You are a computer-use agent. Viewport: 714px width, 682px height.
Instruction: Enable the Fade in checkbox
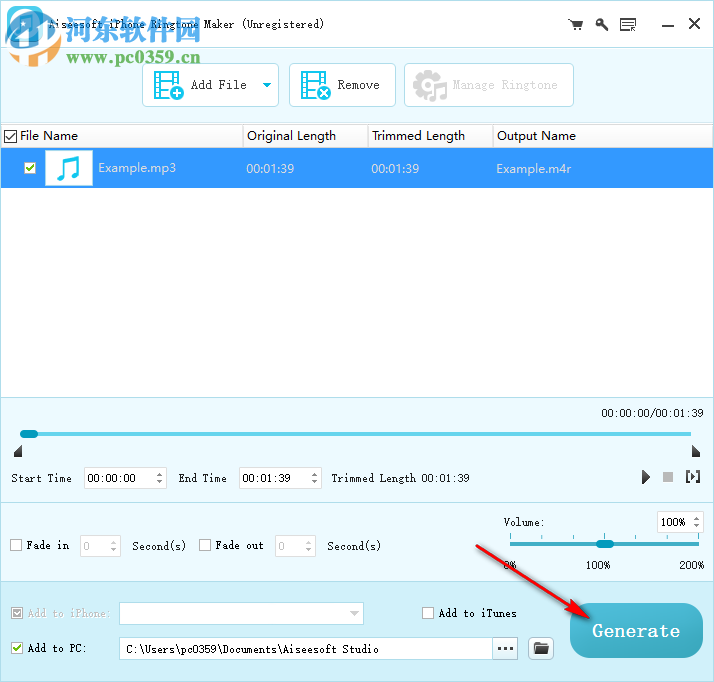[x=16, y=545]
